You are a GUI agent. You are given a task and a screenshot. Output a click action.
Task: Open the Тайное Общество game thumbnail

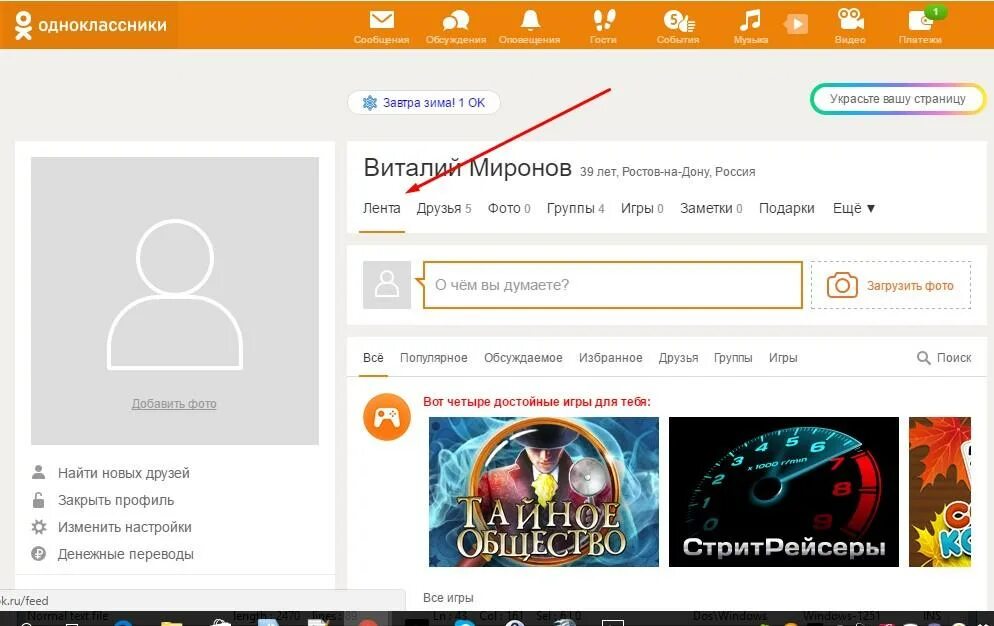544,492
